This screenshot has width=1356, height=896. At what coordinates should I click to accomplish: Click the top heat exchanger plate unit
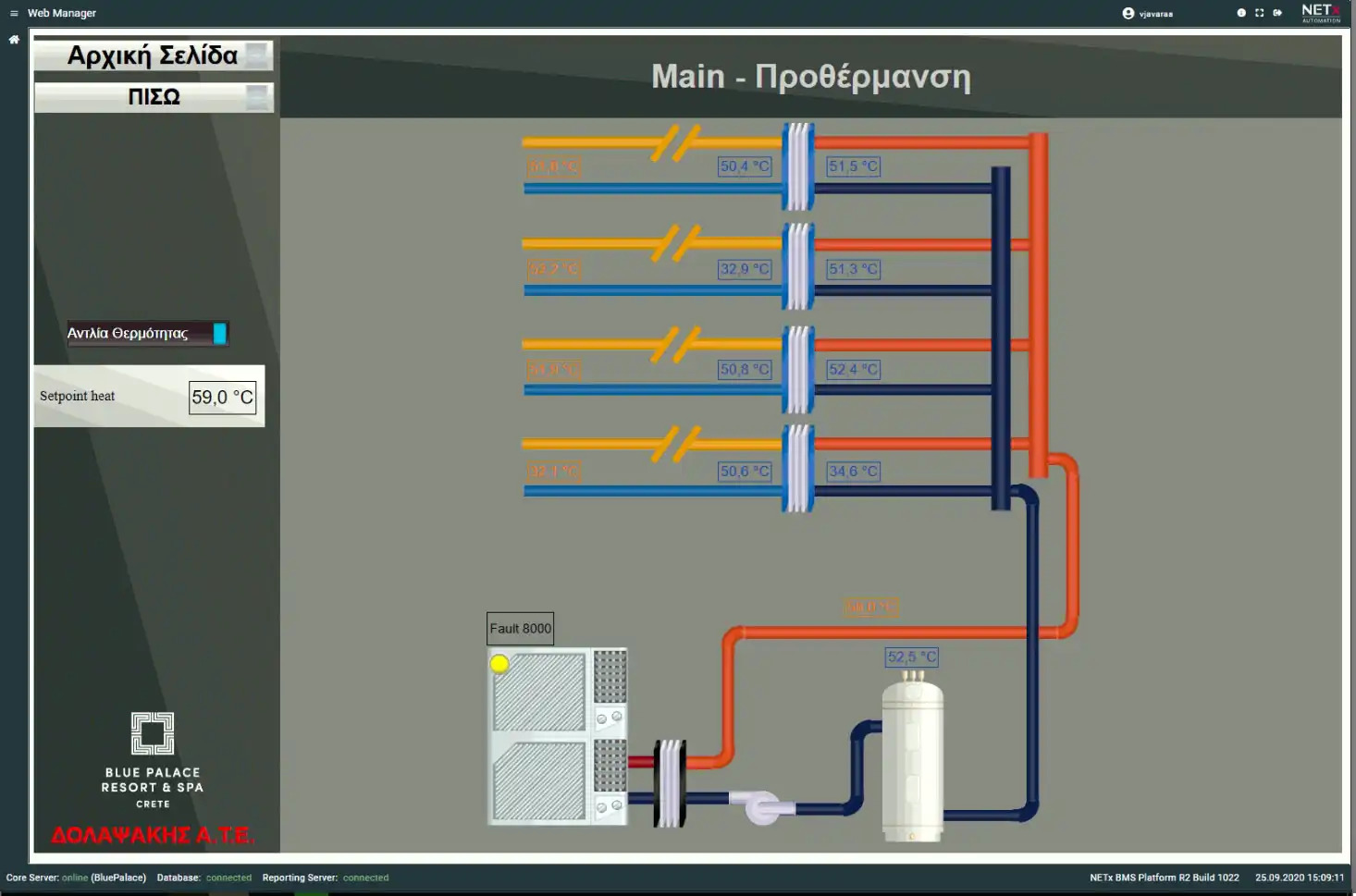(797, 166)
